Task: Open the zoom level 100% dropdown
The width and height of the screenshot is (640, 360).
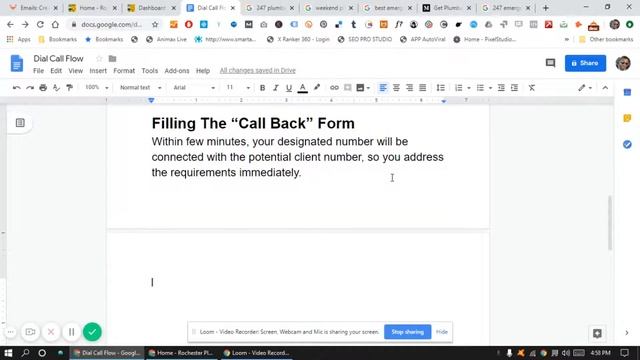Action: [x=96, y=88]
